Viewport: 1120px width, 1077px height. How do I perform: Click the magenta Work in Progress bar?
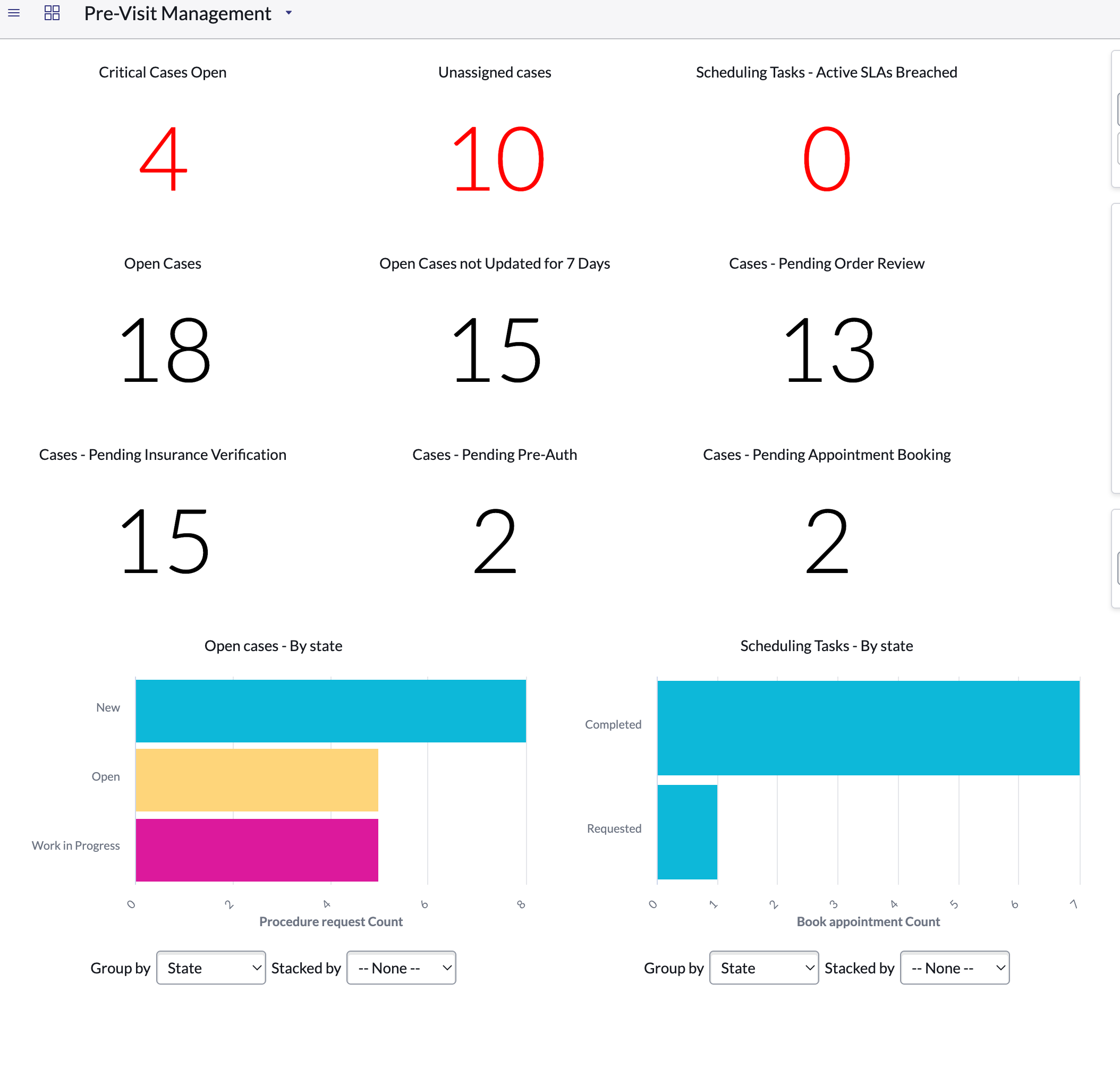[x=257, y=850]
